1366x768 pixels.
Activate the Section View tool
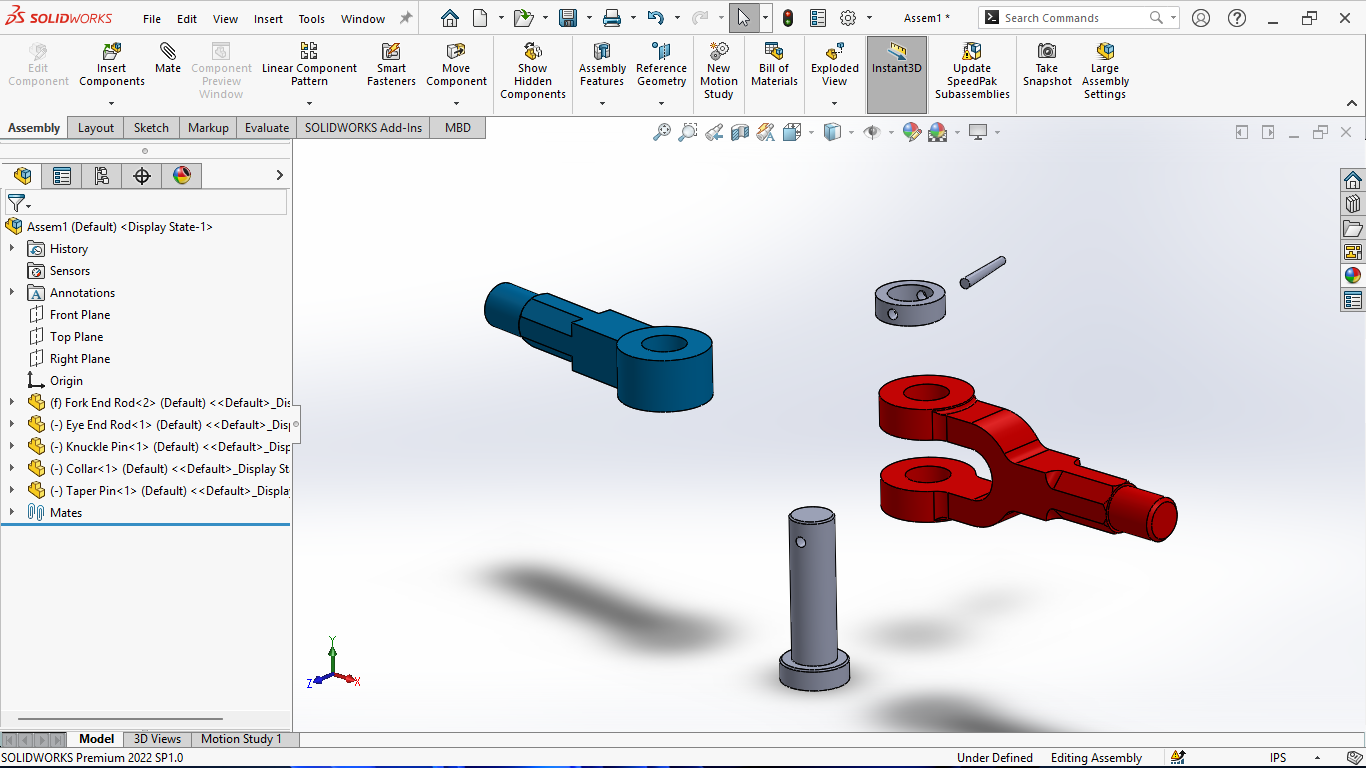click(739, 132)
